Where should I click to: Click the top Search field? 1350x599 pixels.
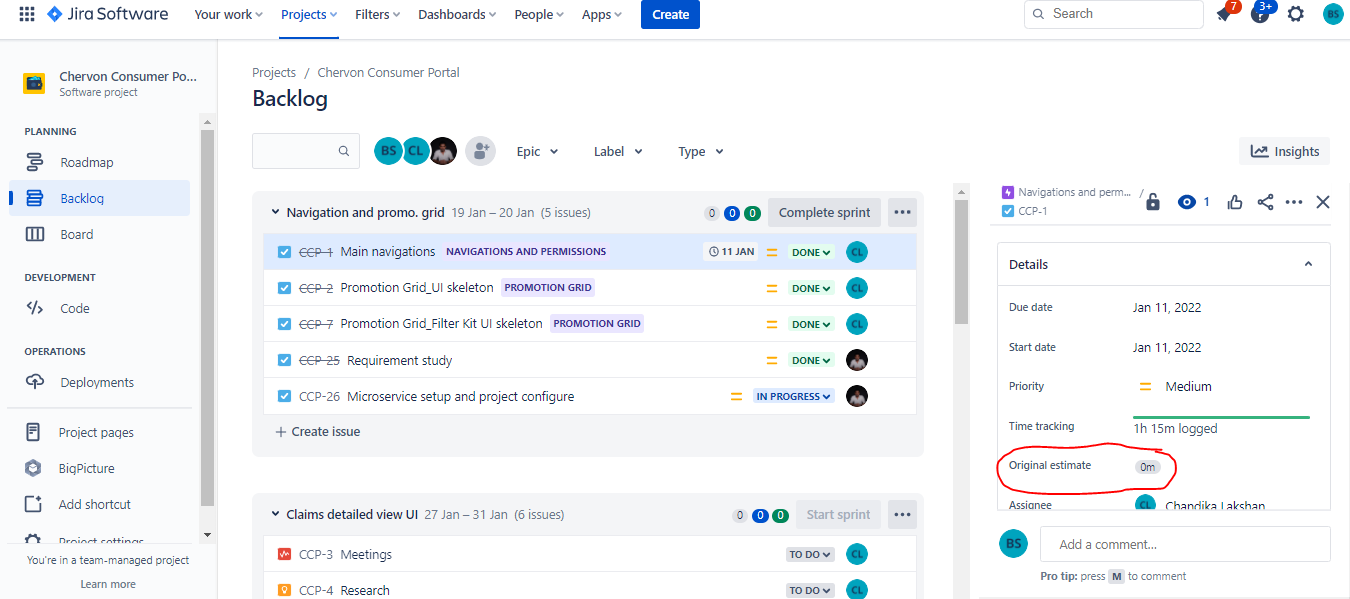coord(1114,14)
